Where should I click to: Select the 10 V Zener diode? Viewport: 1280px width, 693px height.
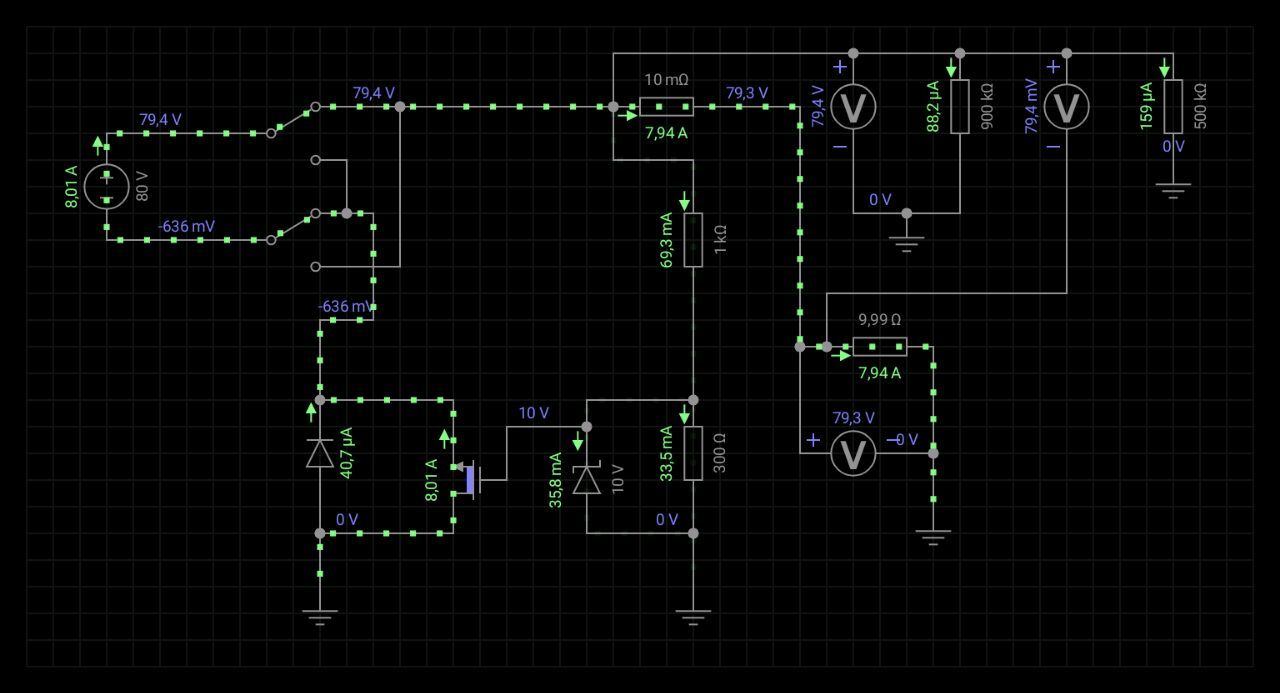coord(587,481)
